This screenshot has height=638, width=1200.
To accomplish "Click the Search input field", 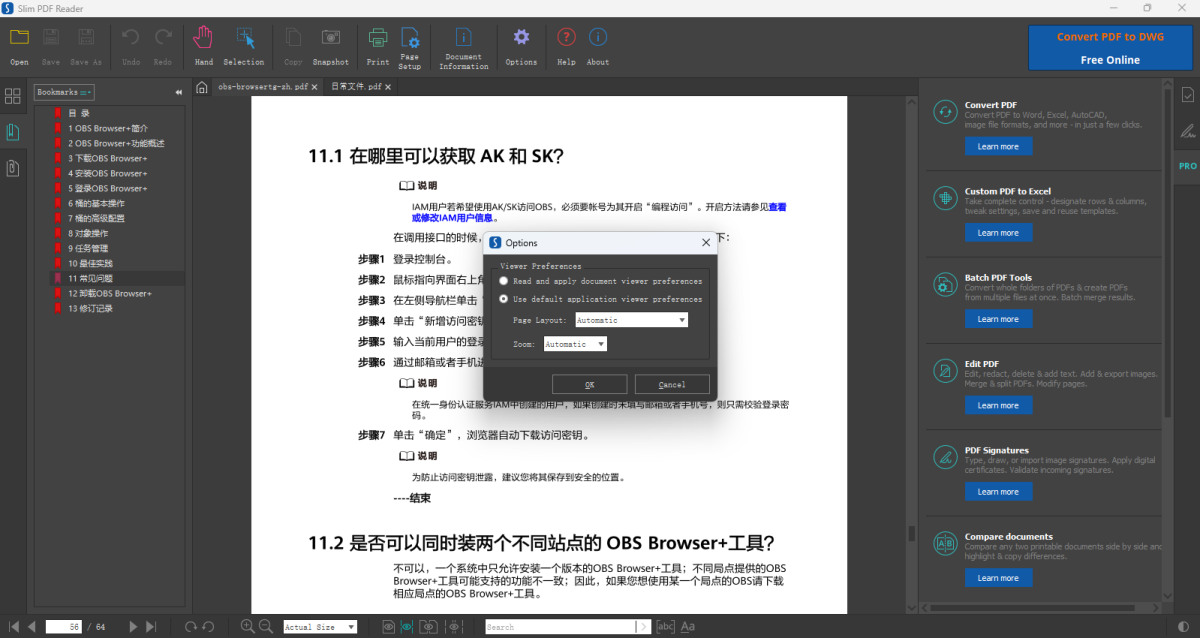I will point(560,627).
